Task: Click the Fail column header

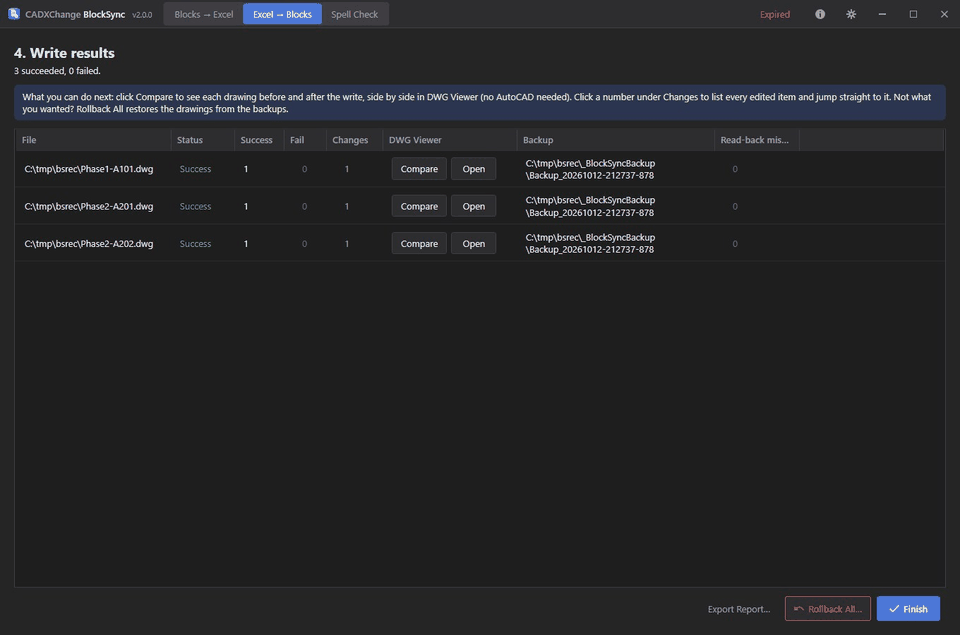Action: coord(305,140)
